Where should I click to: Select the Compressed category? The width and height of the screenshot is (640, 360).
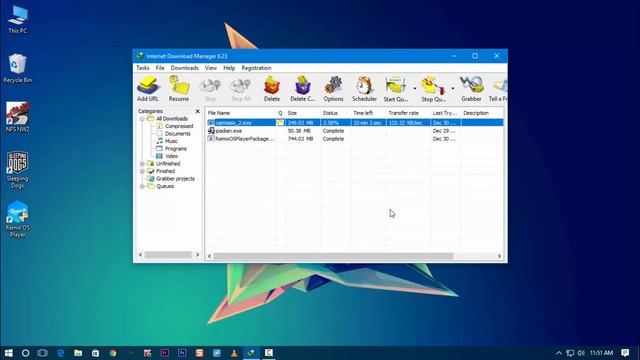point(179,126)
